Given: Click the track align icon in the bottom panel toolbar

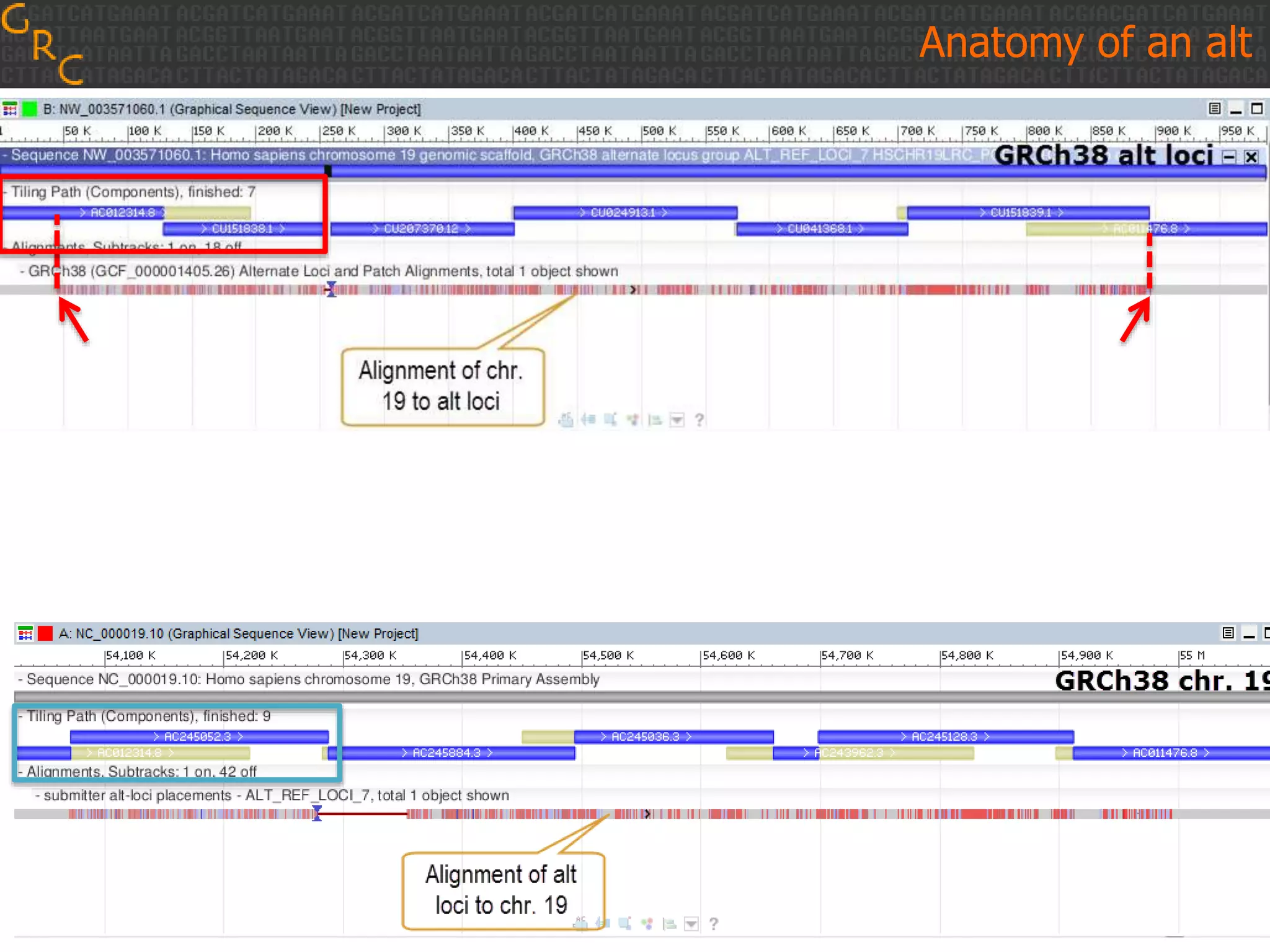Looking at the screenshot, I should pos(669,924).
